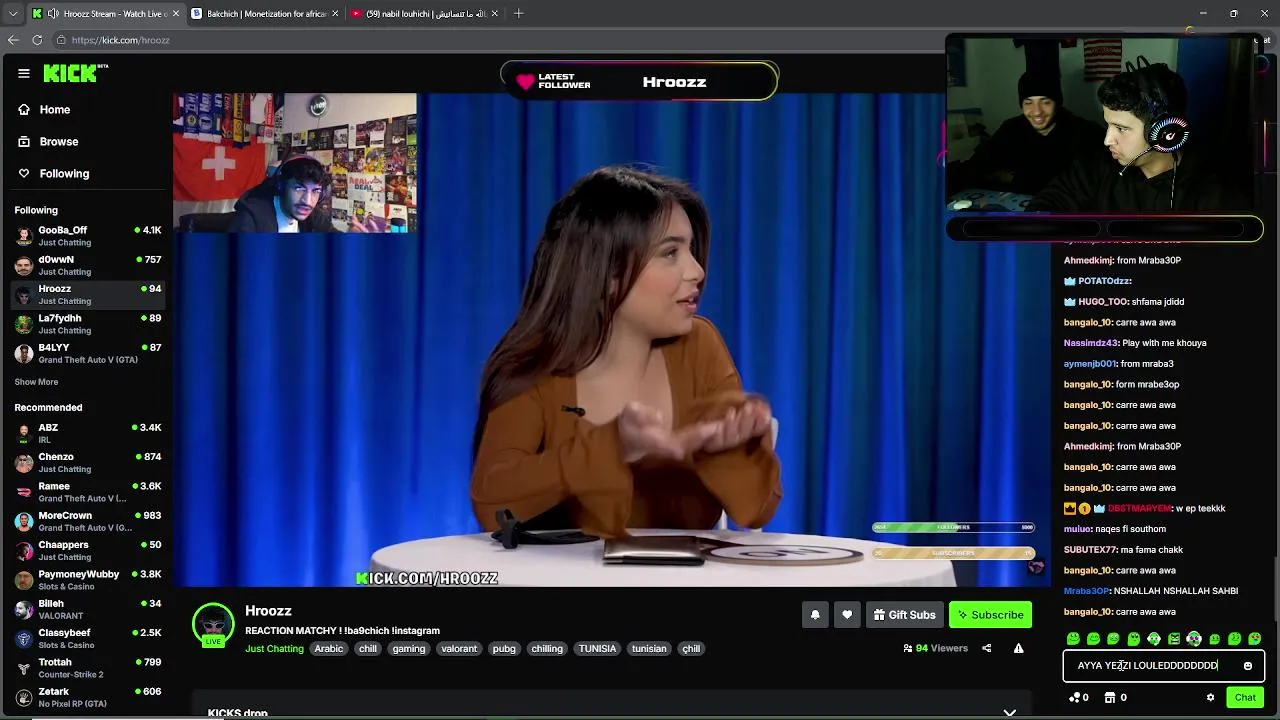Select Hroozz in Following list
Viewport: 1280px width, 720px height.
pos(88,294)
